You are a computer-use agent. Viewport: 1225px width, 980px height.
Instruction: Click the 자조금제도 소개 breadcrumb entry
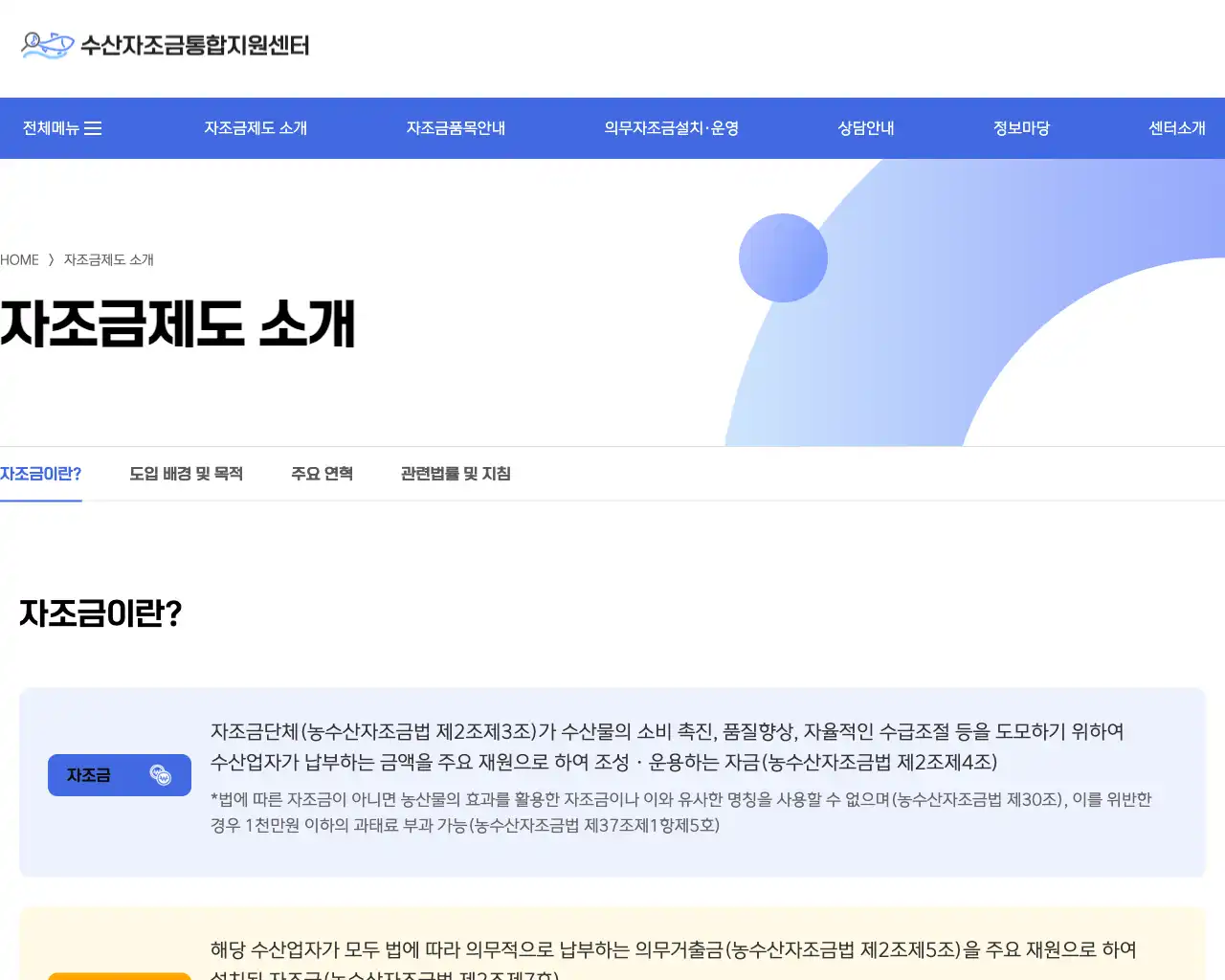point(108,259)
